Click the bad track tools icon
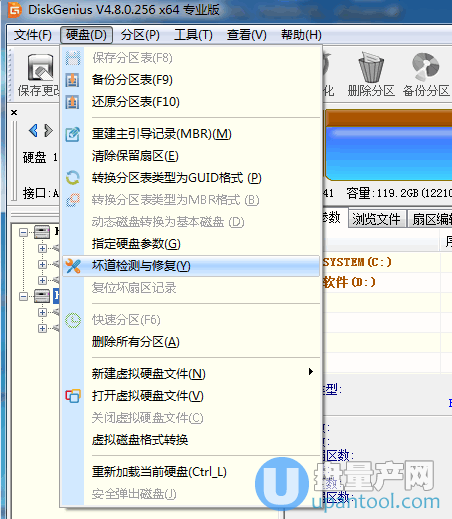The image size is (452, 519). 72,266
